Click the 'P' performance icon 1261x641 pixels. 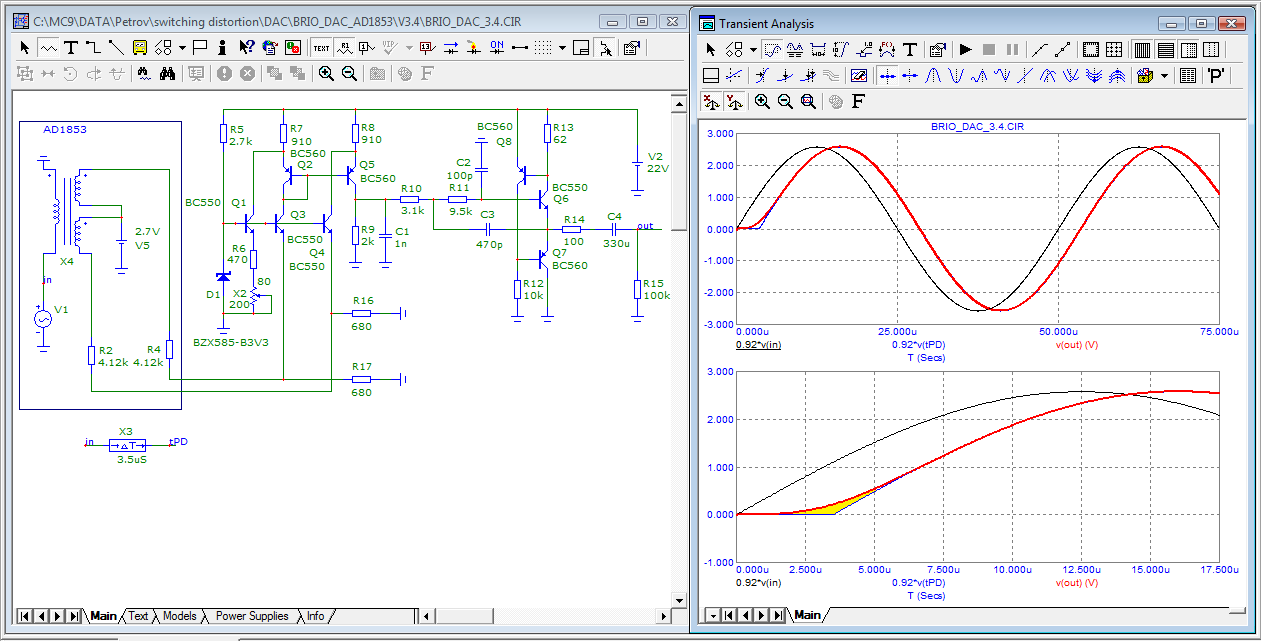[x=1216, y=75]
